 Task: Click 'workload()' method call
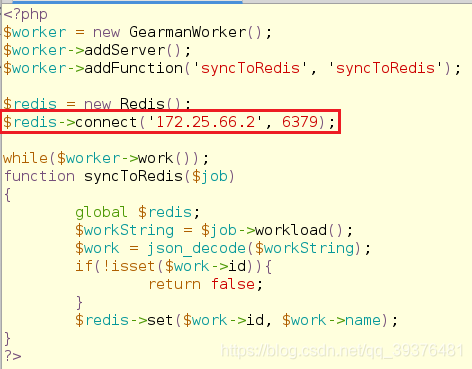[299, 230]
